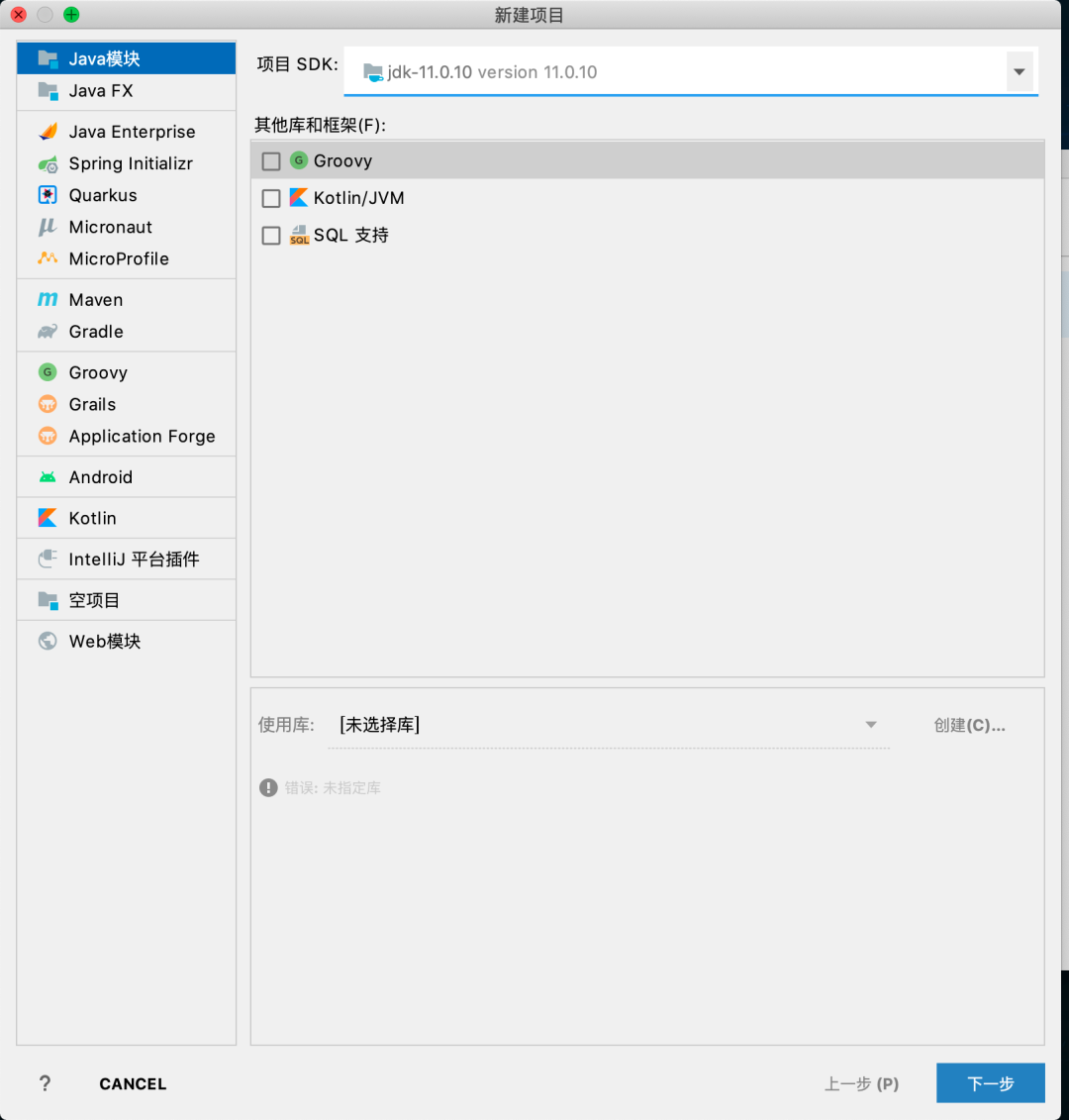Click the 空项目 folder icon
1069x1120 pixels.
48,600
